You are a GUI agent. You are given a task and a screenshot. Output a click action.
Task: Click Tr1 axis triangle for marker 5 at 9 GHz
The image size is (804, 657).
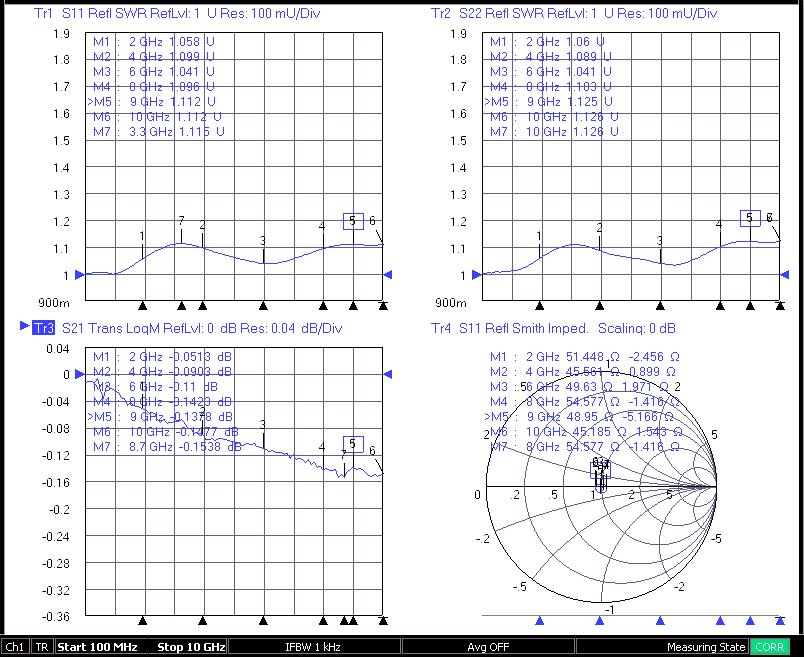coord(353,306)
